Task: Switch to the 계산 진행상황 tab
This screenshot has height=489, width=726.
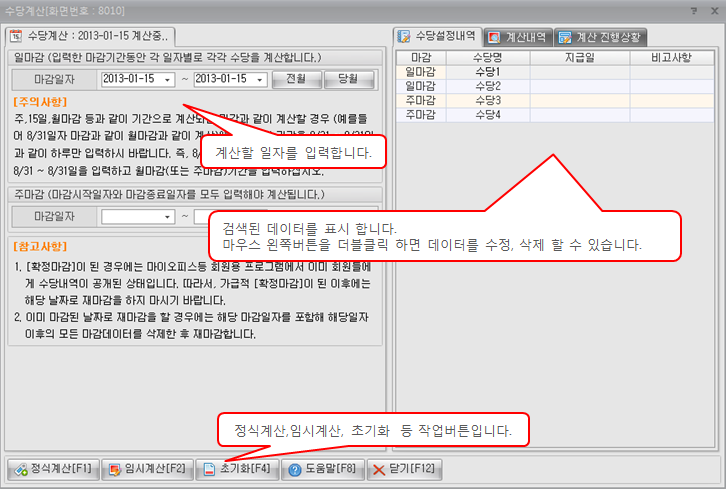Action: pos(600,37)
